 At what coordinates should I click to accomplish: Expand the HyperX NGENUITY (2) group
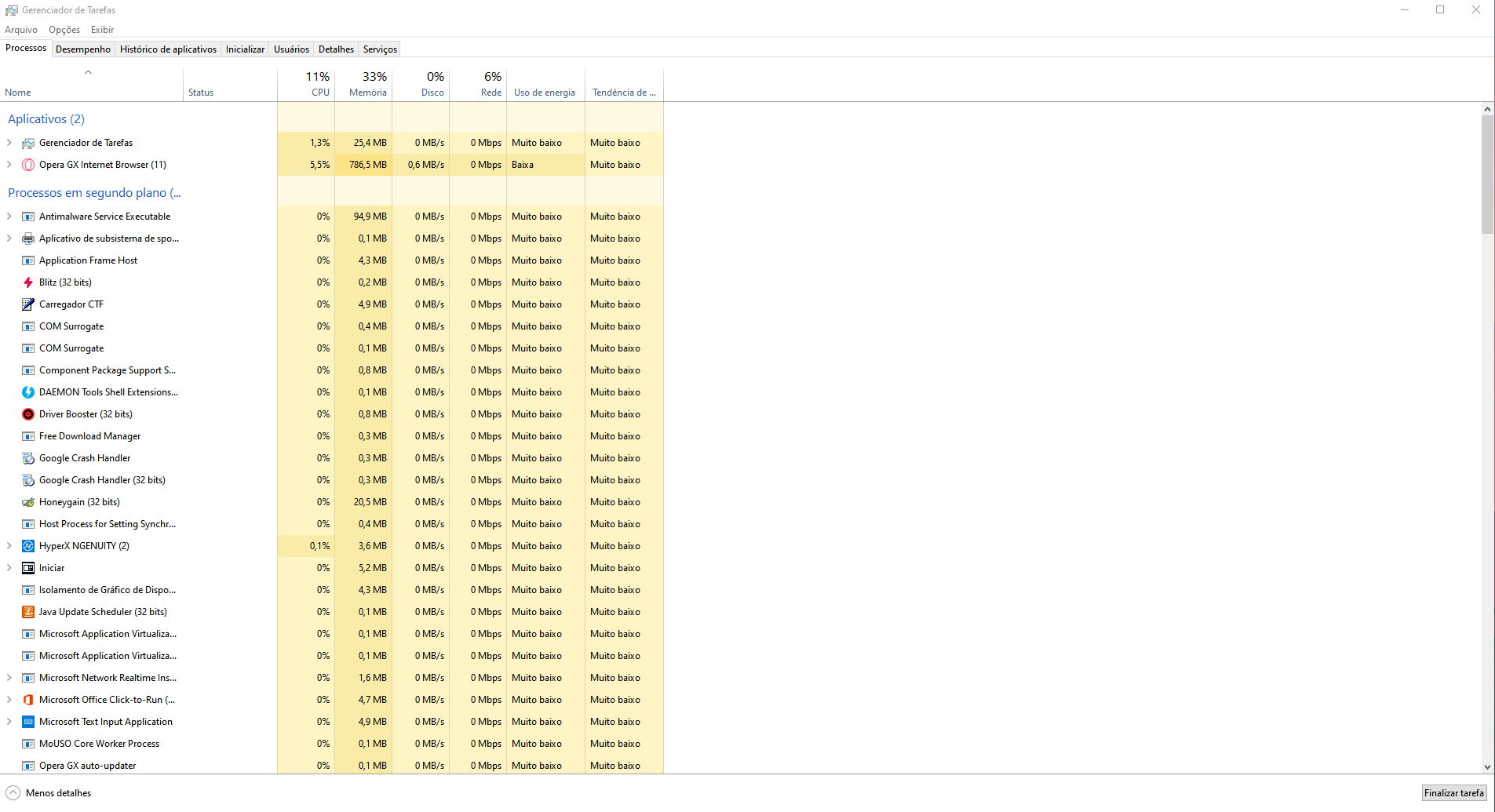click(x=9, y=546)
